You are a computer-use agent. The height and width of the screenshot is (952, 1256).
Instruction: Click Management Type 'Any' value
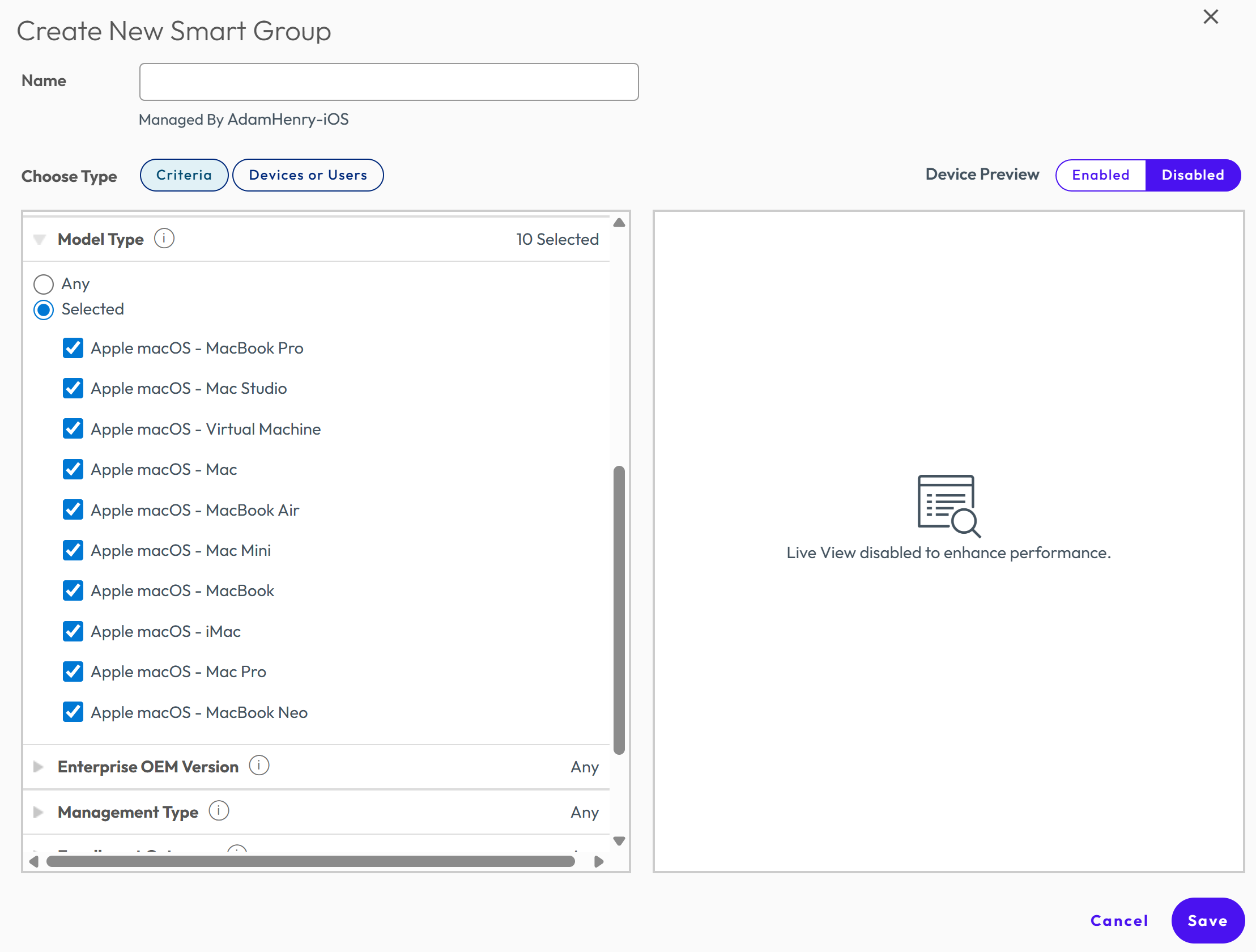[x=585, y=813]
